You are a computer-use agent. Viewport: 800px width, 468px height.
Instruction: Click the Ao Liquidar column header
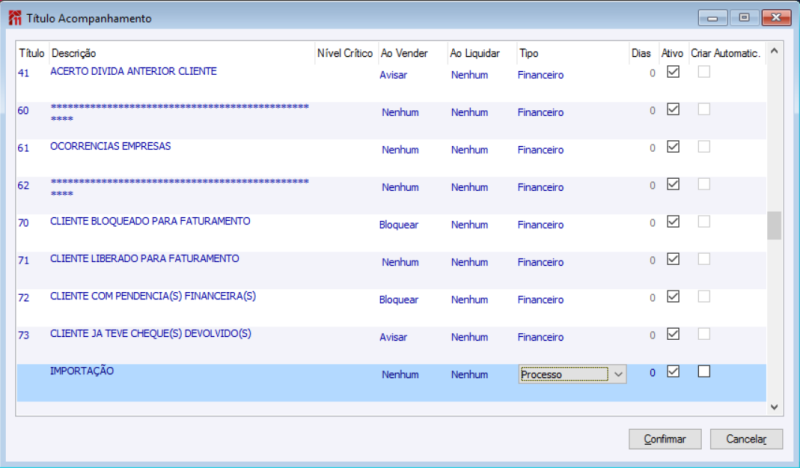(x=474, y=53)
